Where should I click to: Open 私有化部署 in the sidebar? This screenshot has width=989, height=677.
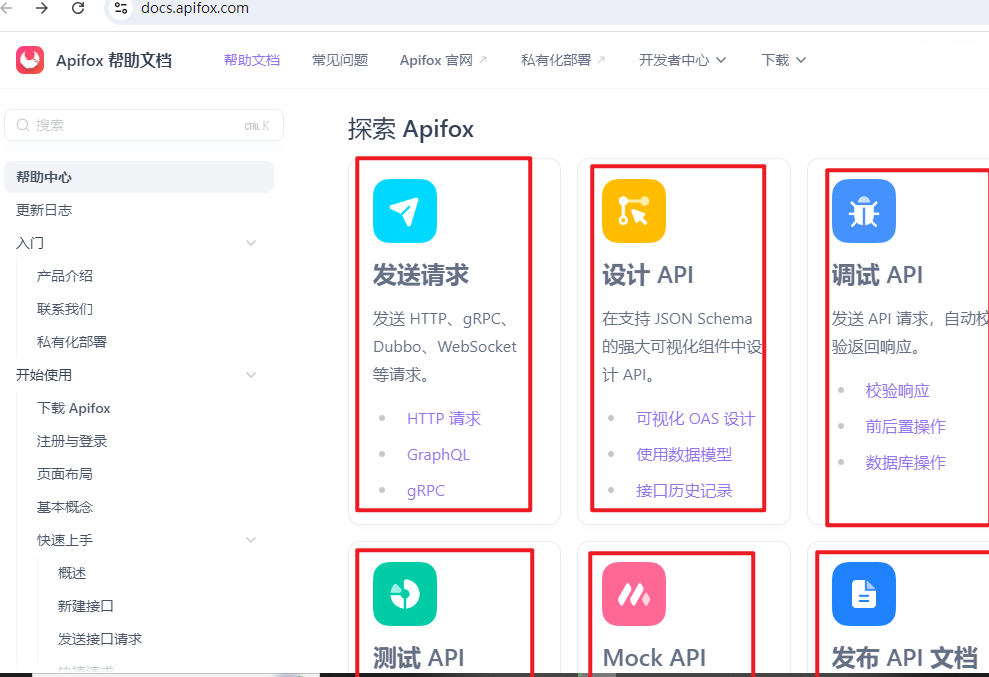coord(71,342)
